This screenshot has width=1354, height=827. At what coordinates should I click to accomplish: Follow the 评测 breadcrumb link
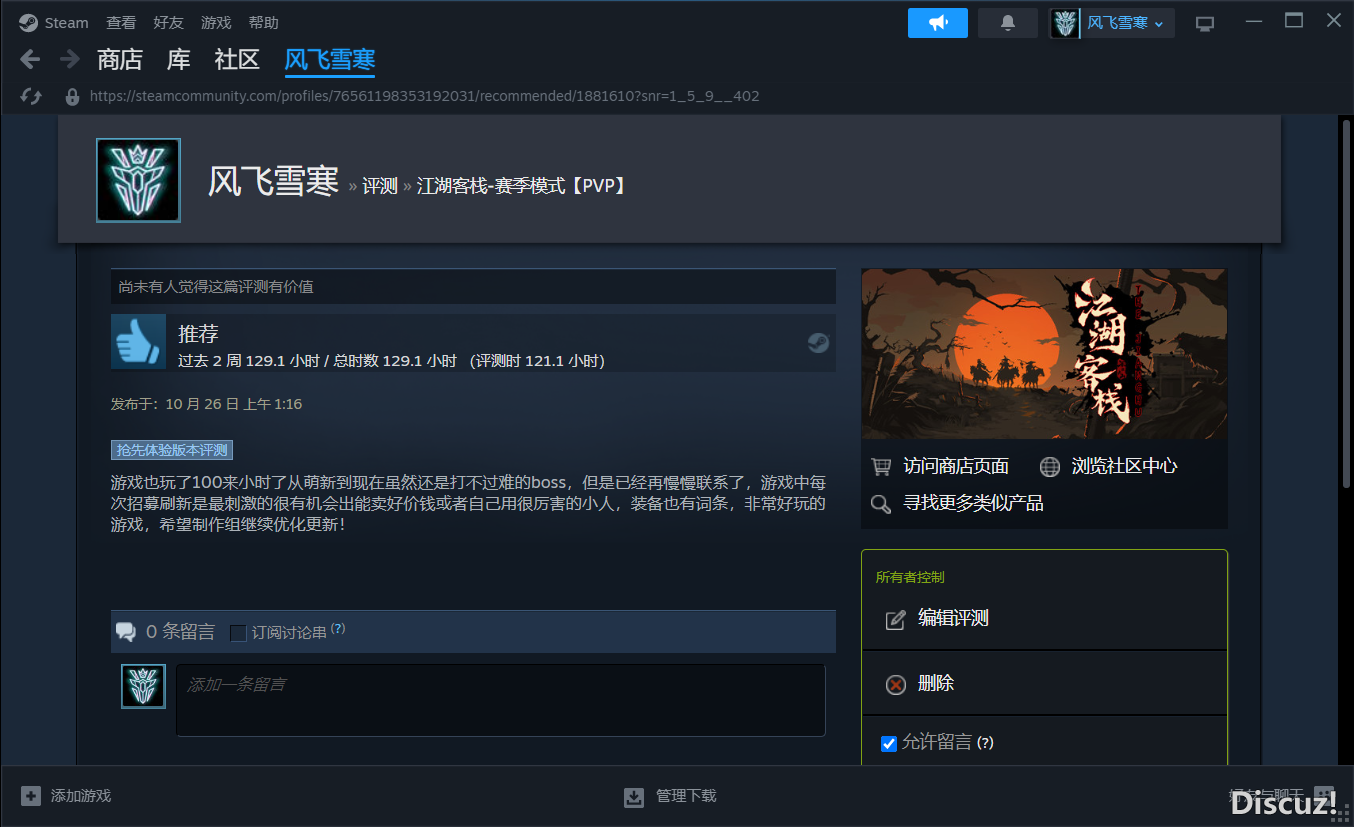coord(380,186)
